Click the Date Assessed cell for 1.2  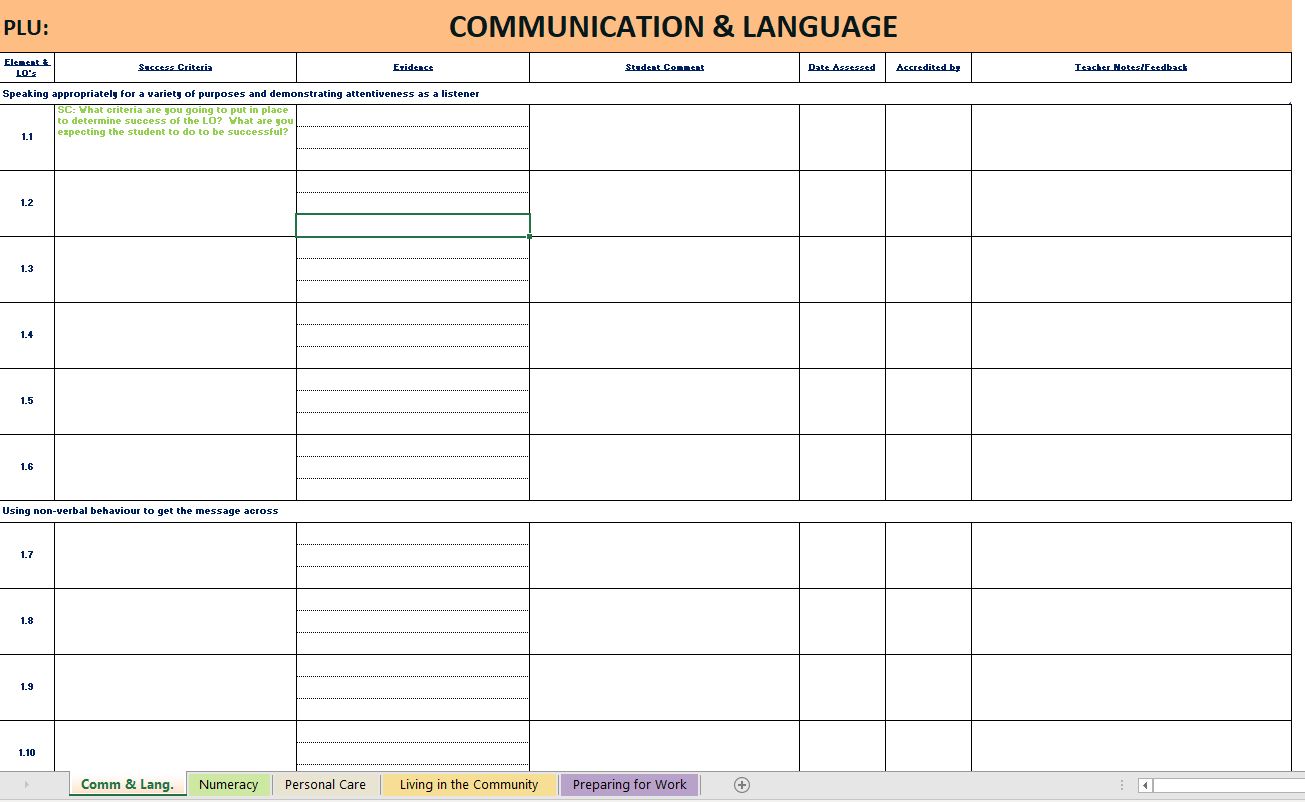842,203
